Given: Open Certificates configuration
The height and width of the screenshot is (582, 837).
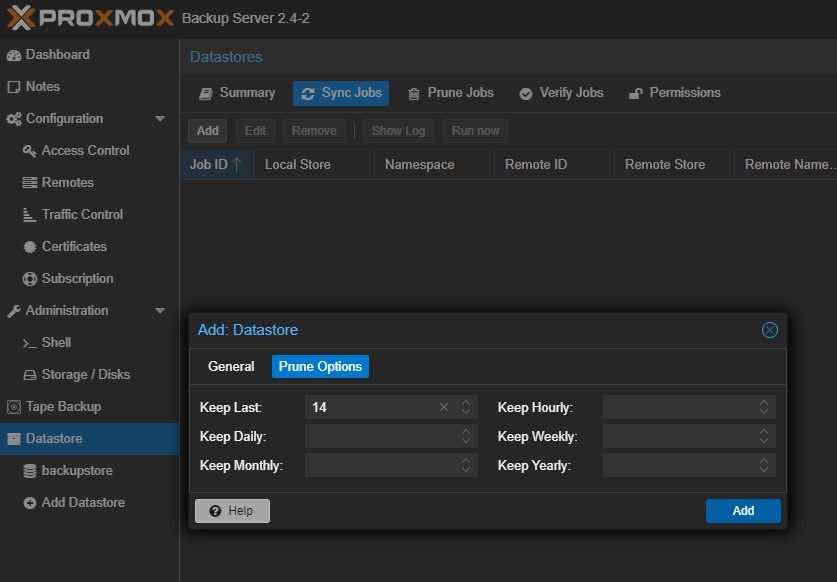Looking at the screenshot, I should pyautogui.click(x=73, y=247).
